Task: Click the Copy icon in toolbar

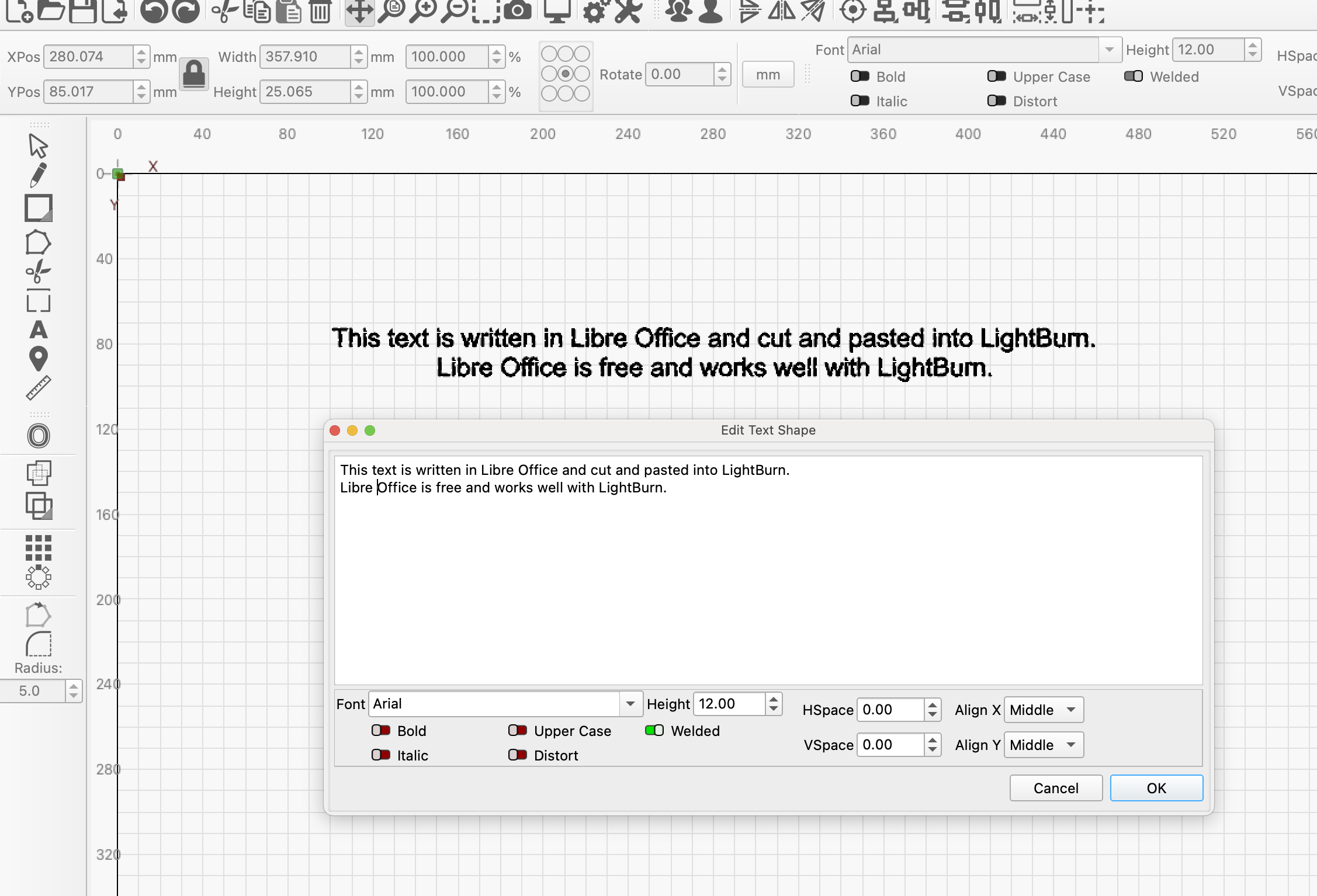Action: pos(257,11)
